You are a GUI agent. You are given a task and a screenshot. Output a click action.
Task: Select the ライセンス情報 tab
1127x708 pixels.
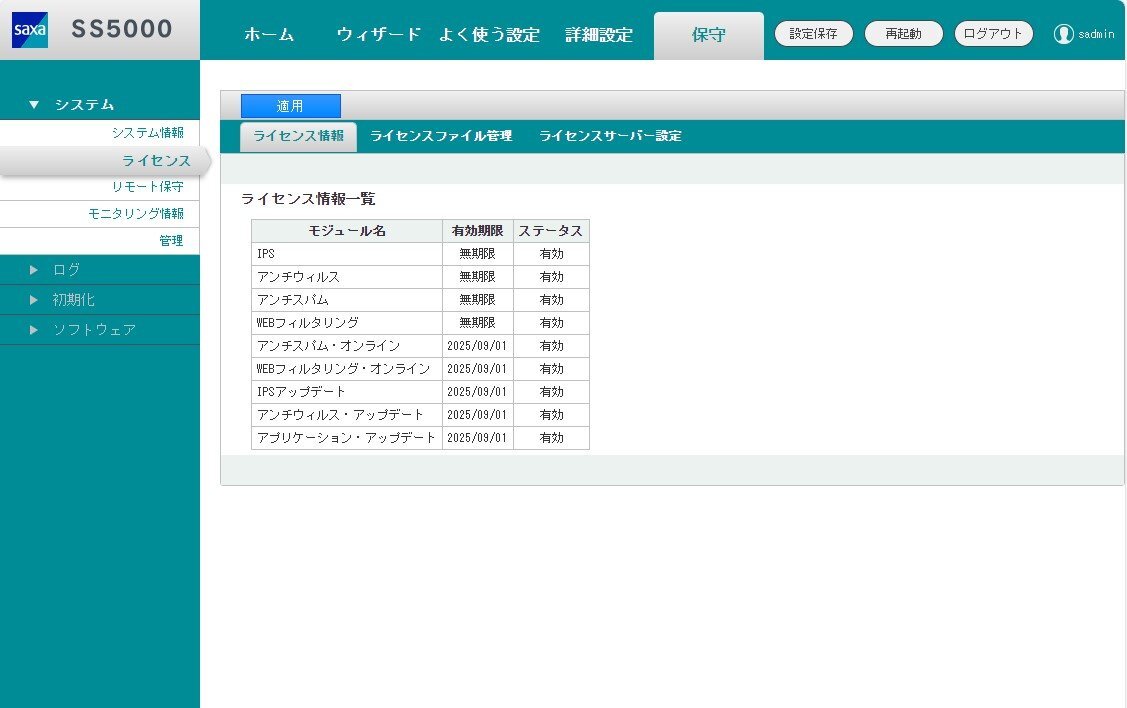(x=297, y=136)
